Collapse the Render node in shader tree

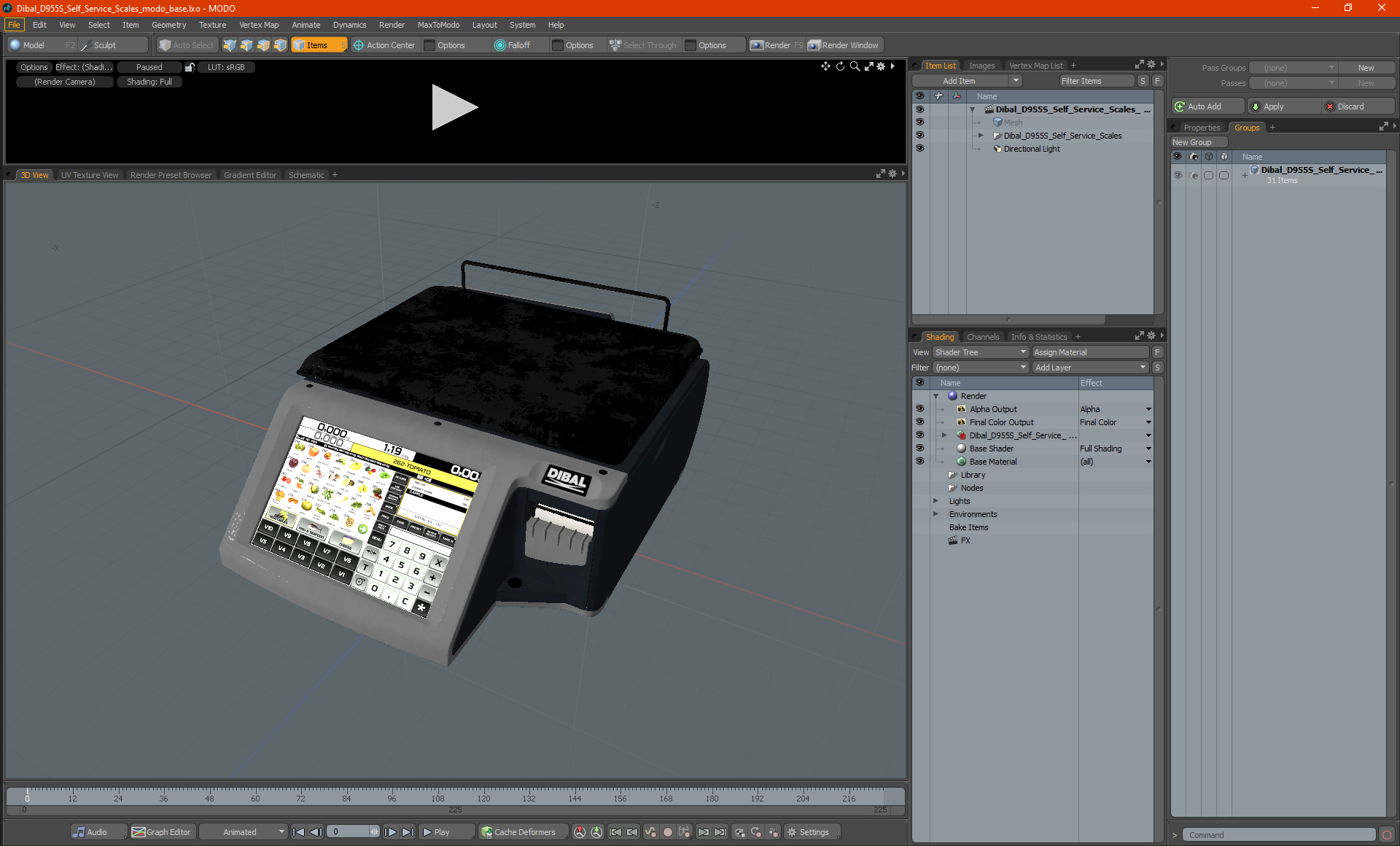click(936, 396)
